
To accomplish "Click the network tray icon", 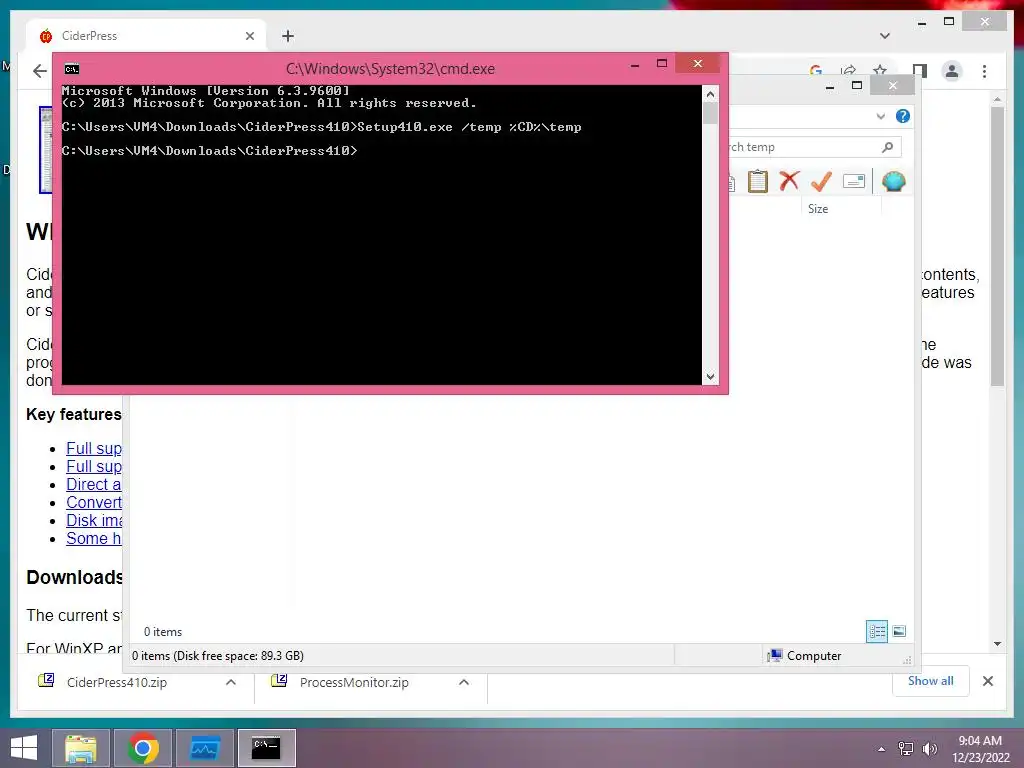I will click(906, 749).
